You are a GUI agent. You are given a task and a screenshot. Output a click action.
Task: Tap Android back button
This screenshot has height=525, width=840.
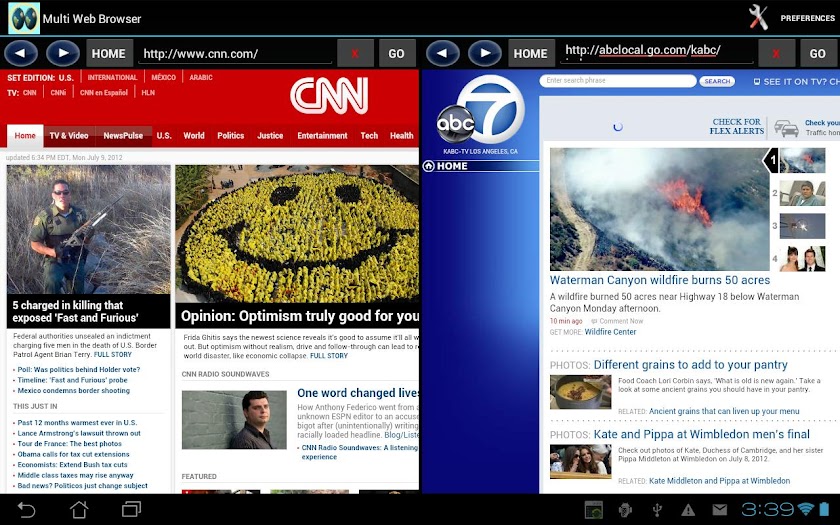[x=26, y=509]
